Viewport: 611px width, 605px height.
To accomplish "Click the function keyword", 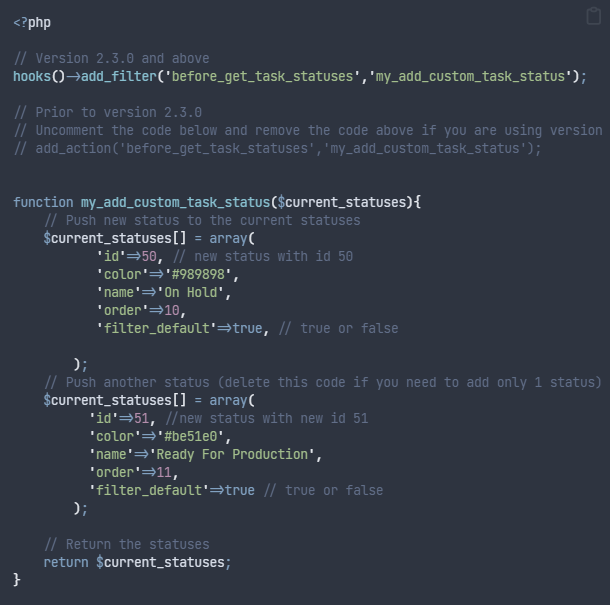I will click(43, 202).
